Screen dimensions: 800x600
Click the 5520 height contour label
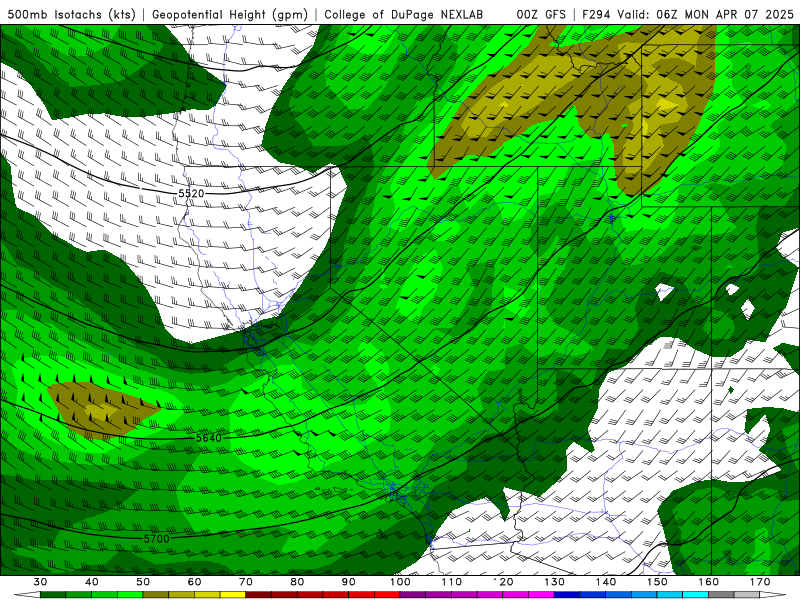[x=191, y=193]
